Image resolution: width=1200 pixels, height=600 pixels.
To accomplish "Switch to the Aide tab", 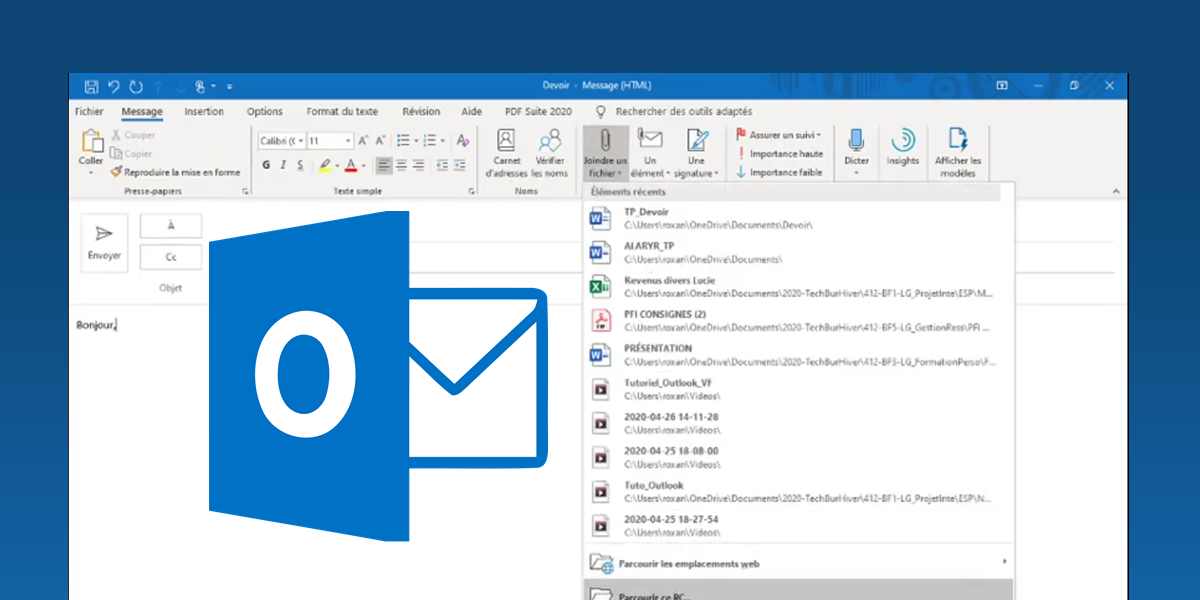I will point(472,112).
